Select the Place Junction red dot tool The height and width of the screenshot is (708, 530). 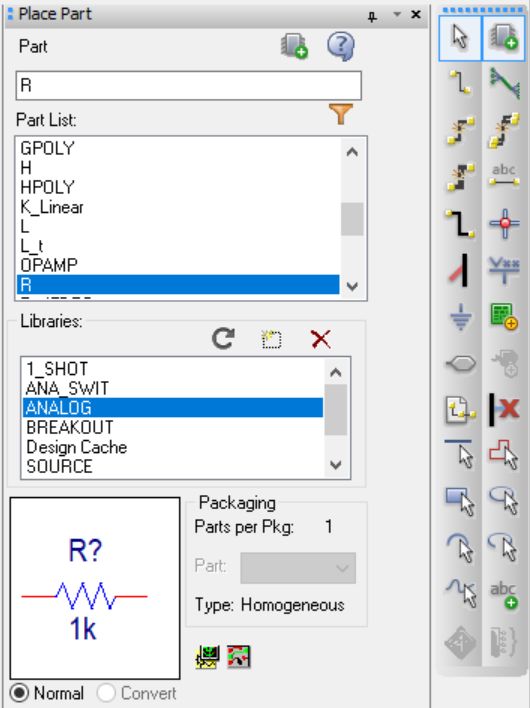pos(504,223)
